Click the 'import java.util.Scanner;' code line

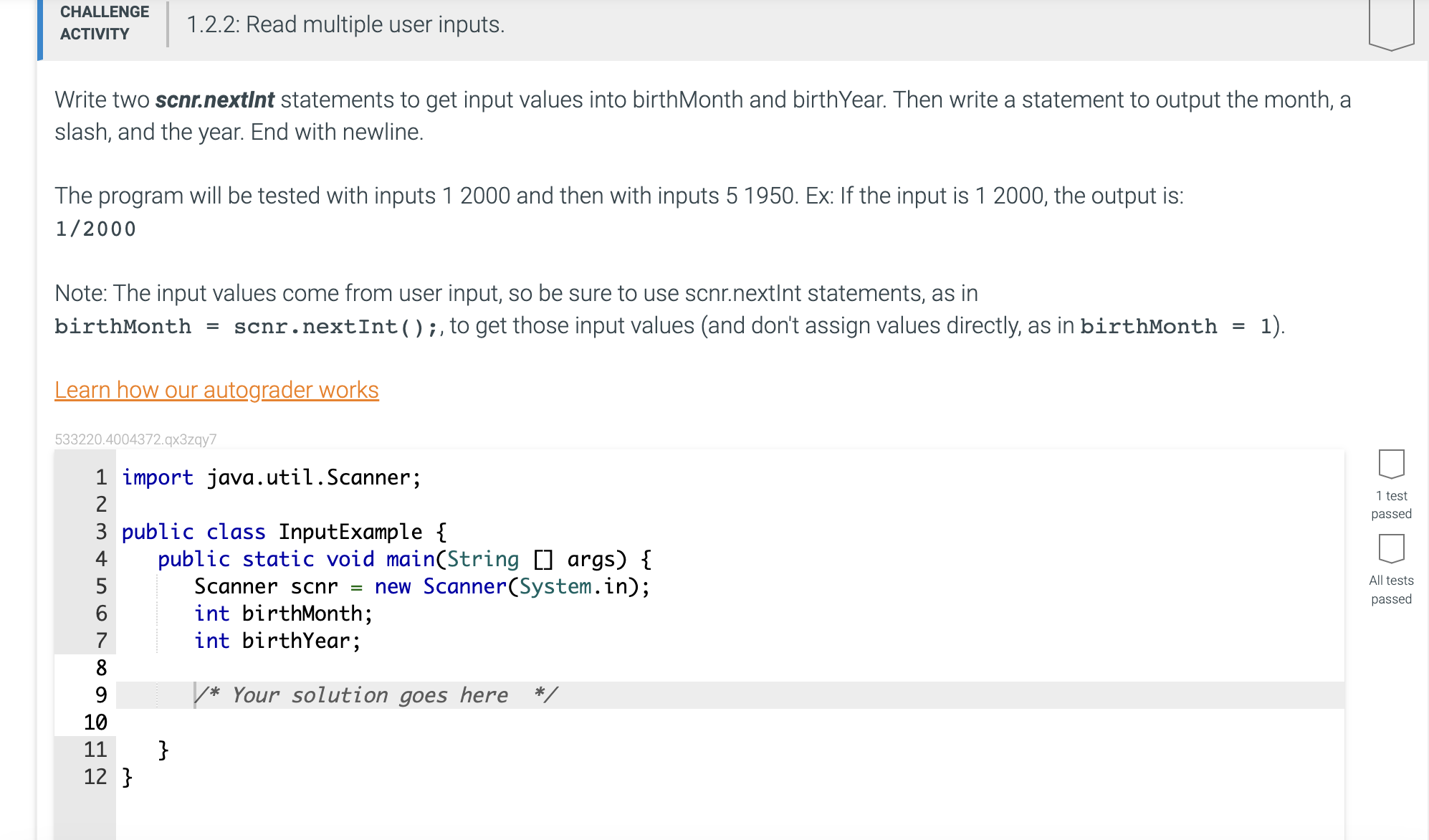click(x=271, y=477)
